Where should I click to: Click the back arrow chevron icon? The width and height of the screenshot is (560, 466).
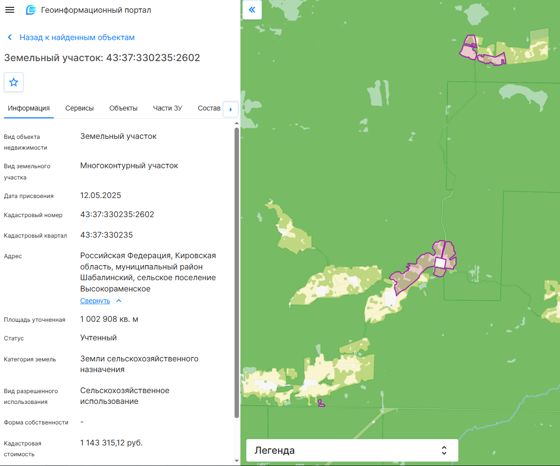[x=10, y=37]
